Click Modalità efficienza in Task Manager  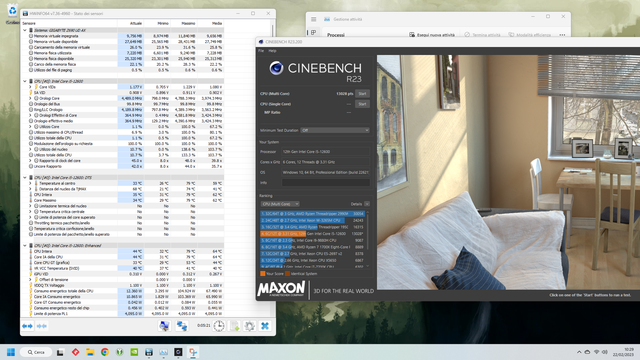pos(531,35)
